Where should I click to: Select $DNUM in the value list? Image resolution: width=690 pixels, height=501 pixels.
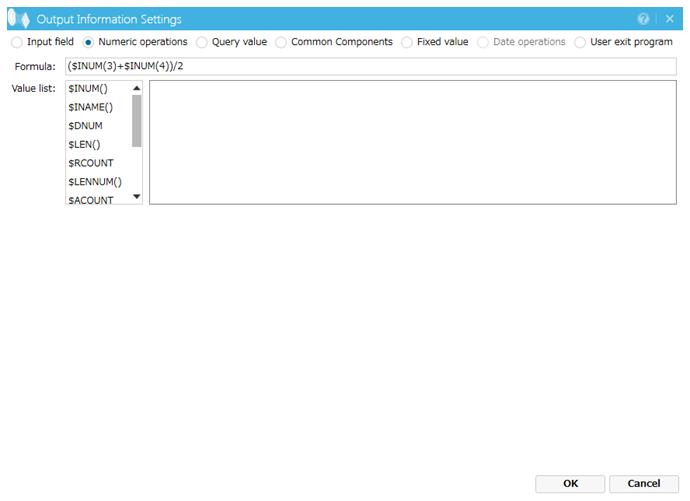pos(85,126)
